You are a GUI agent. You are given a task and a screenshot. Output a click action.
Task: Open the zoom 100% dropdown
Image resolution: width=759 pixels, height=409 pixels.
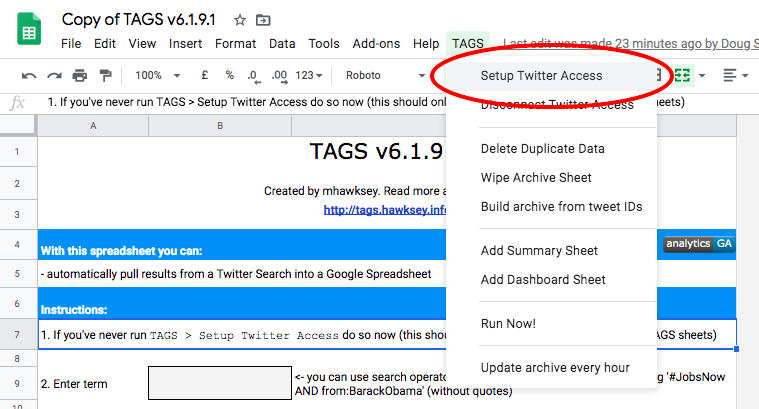pos(158,76)
